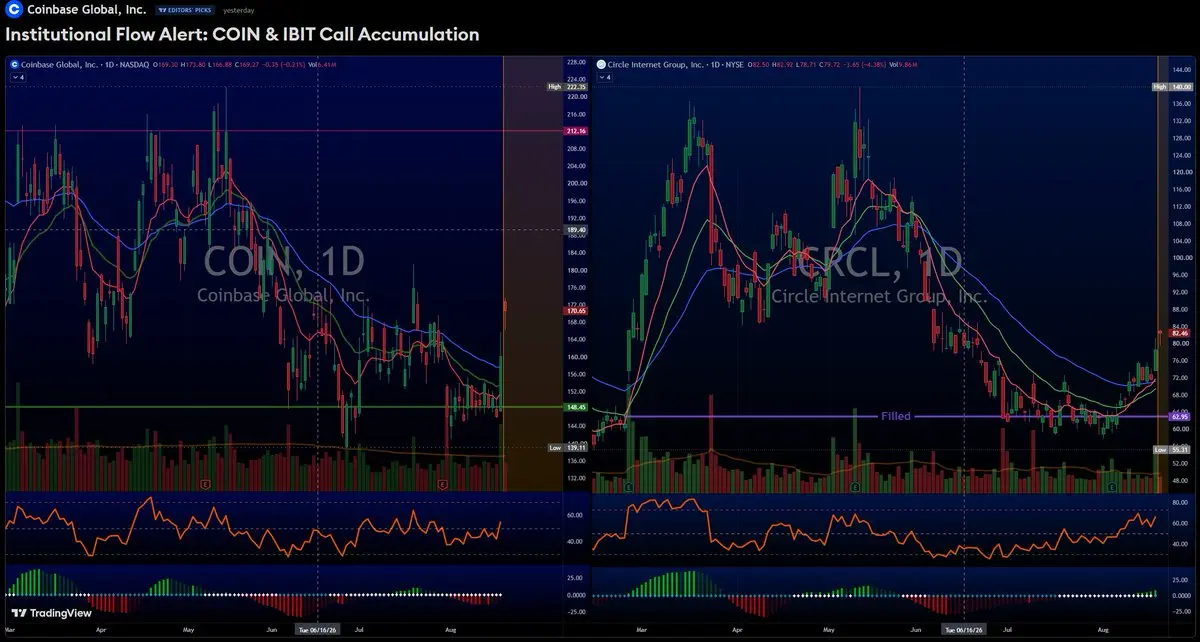This screenshot has height=642, width=1200.
Task: Click the 'Tue 06/16/26' date label under CRCL chart
Action: (x=964, y=631)
